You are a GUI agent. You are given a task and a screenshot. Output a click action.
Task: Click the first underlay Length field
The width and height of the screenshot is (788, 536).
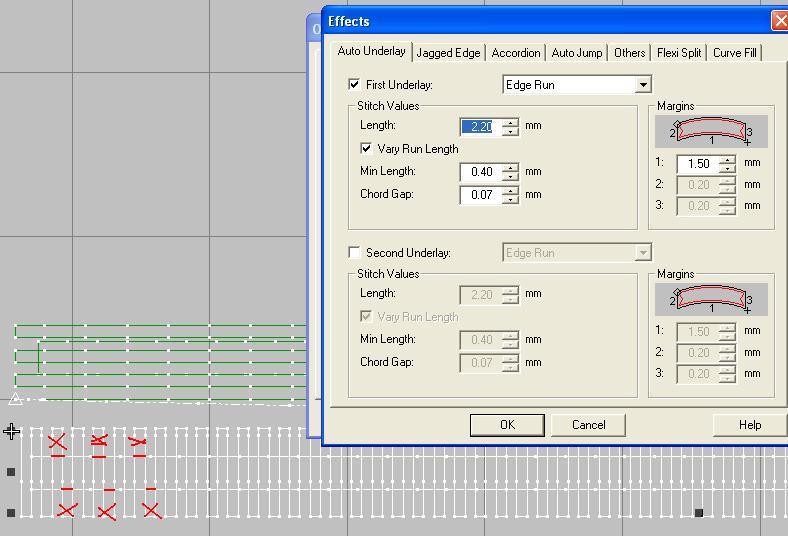click(x=481, y=127)
